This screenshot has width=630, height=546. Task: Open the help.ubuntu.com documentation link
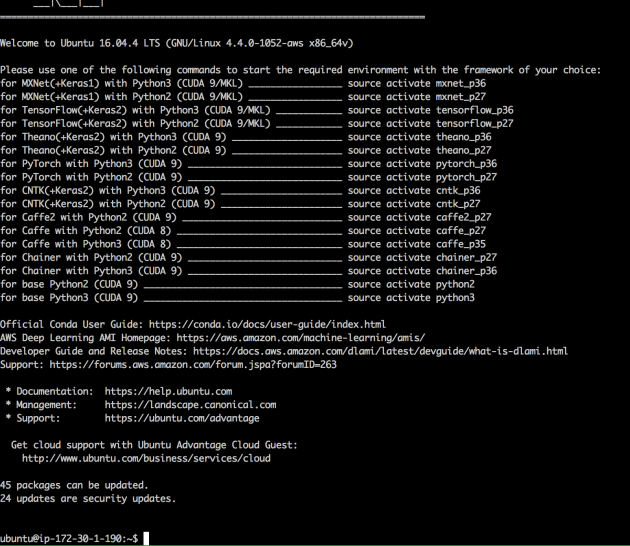[x=168, y=392]
